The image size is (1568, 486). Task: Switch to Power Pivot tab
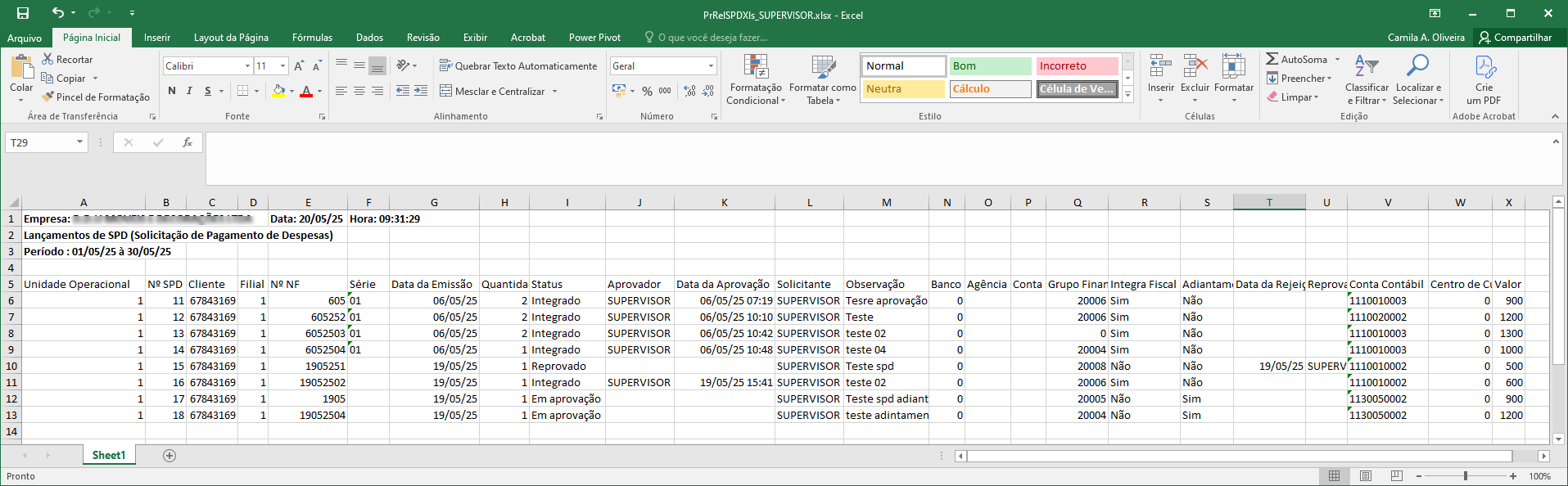(x=594, y=38)
